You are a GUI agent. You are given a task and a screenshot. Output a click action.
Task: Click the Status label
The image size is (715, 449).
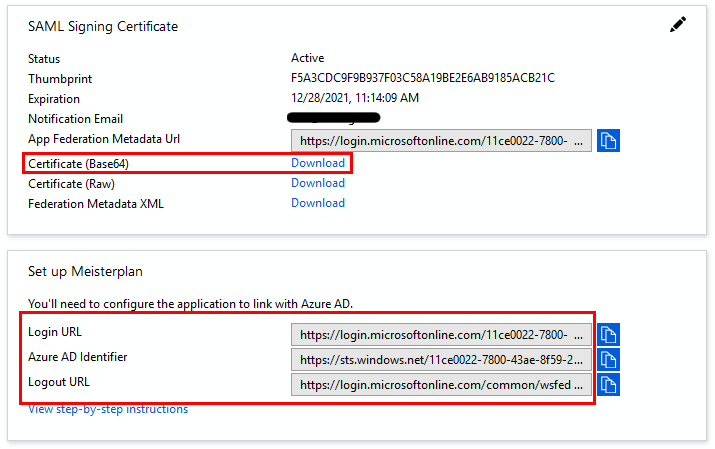tap(44, 59)
